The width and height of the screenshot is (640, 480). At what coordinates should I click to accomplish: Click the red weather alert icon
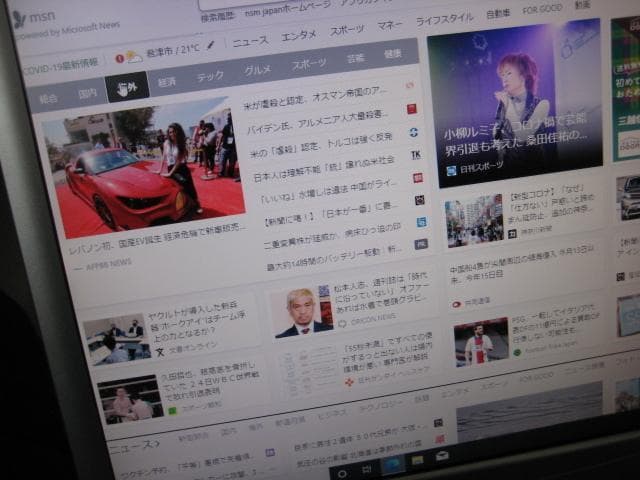tap(120, 59)
